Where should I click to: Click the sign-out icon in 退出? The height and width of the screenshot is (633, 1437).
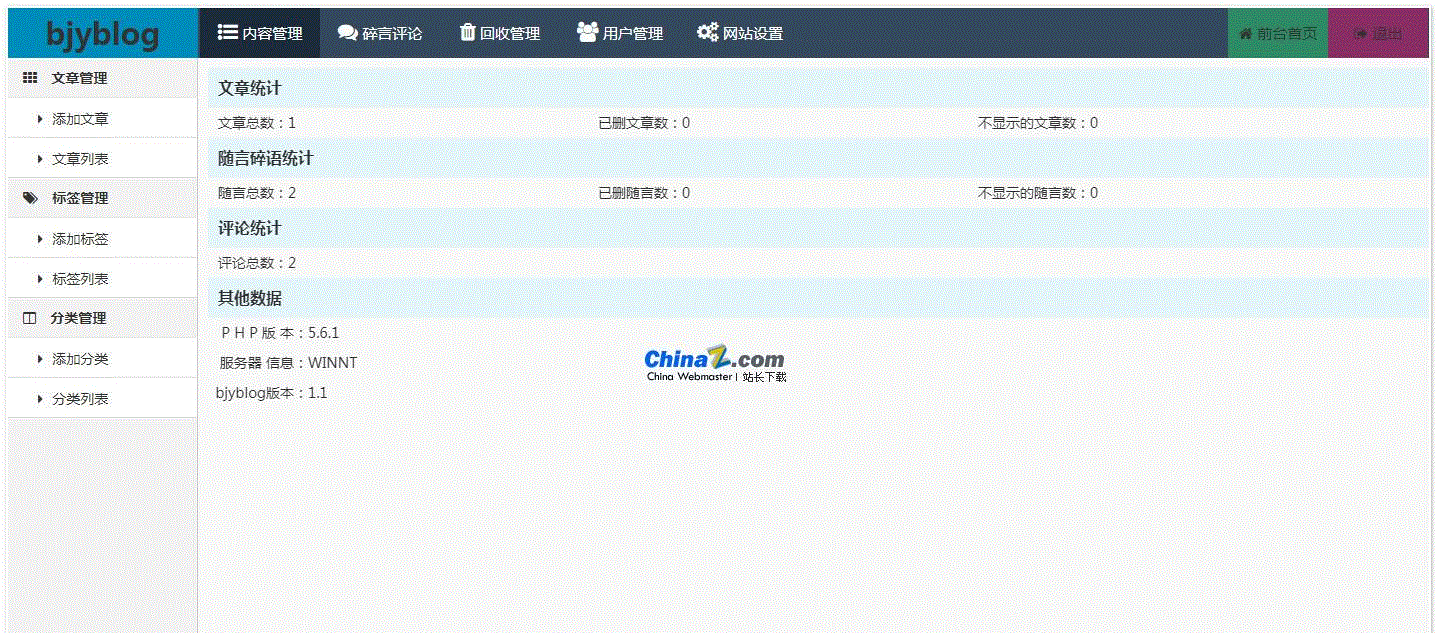click(x=1360, y=33)
